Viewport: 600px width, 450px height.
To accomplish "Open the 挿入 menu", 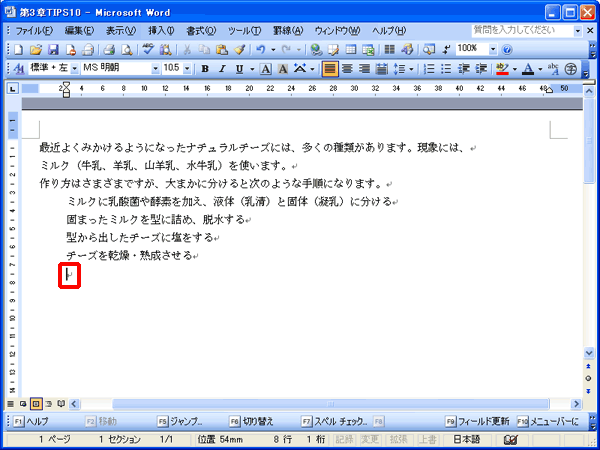I will pos(161,31).
